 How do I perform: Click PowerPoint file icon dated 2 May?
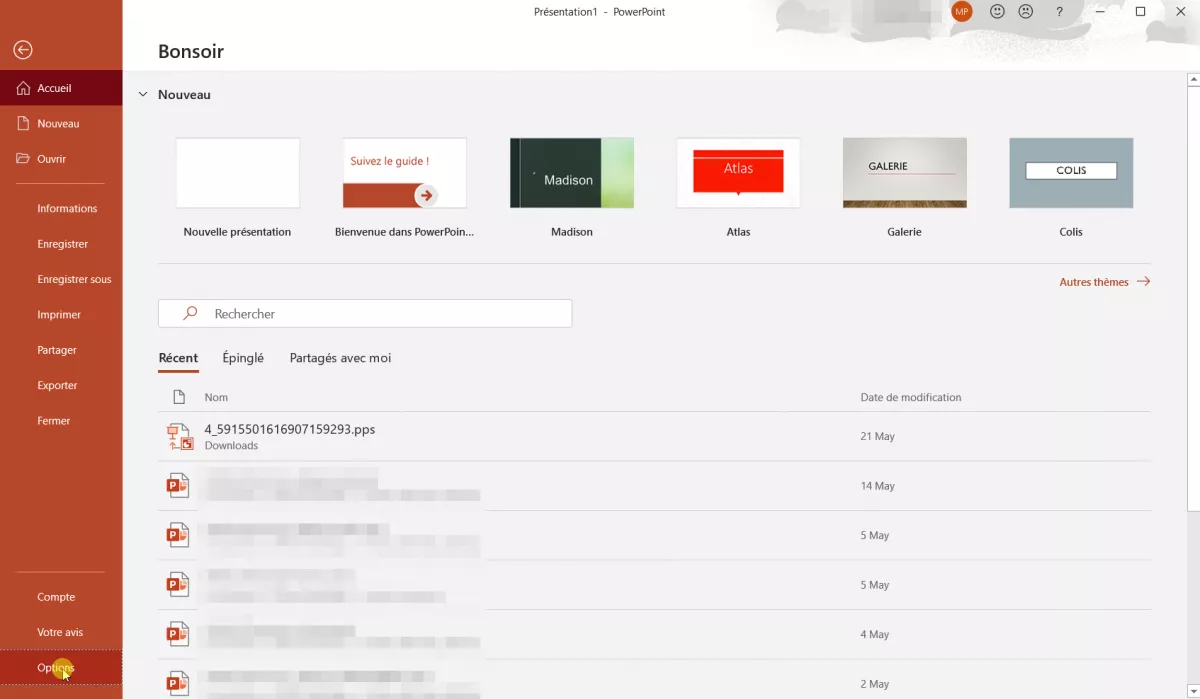178,683
